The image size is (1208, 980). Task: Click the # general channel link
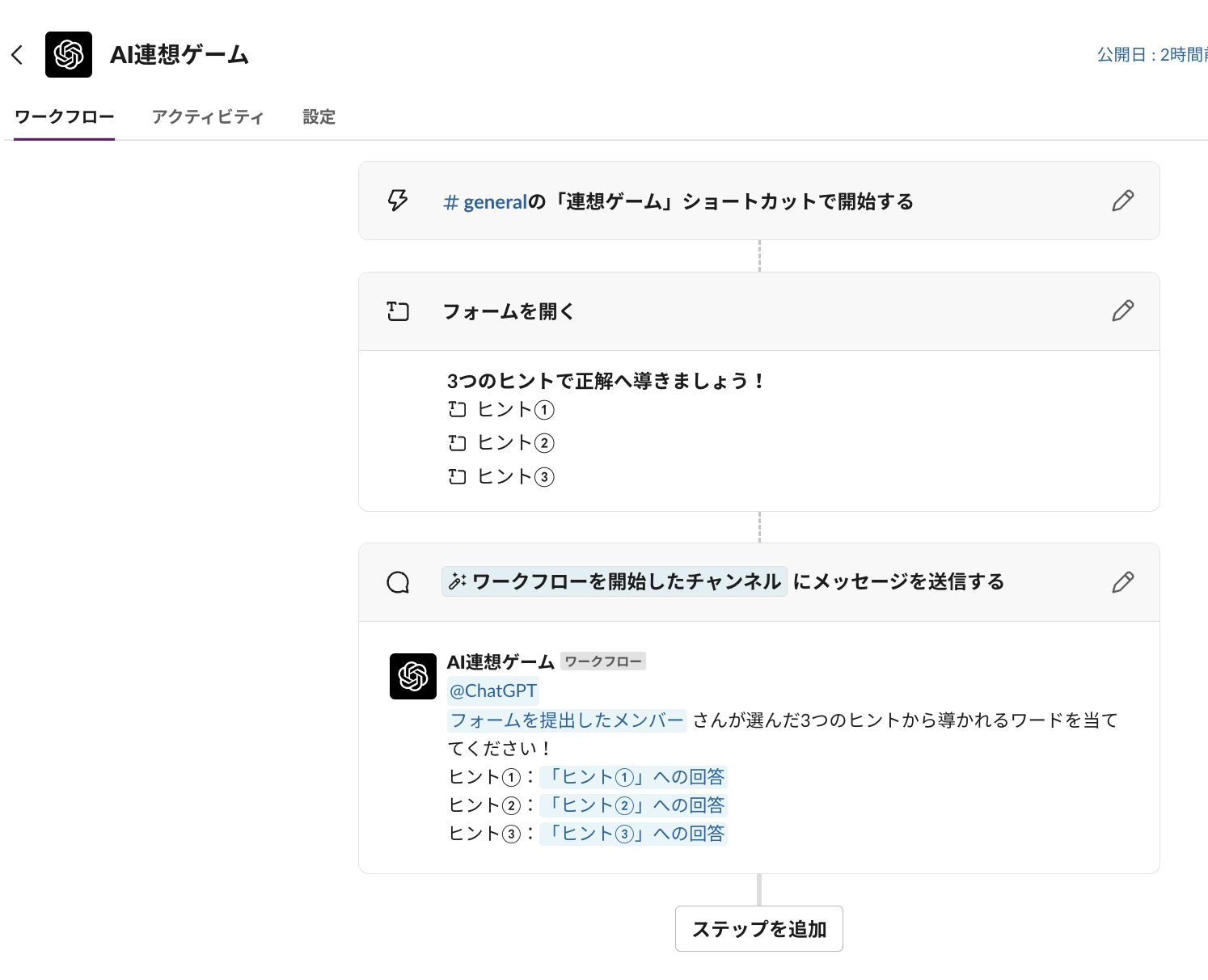point(485,202)
